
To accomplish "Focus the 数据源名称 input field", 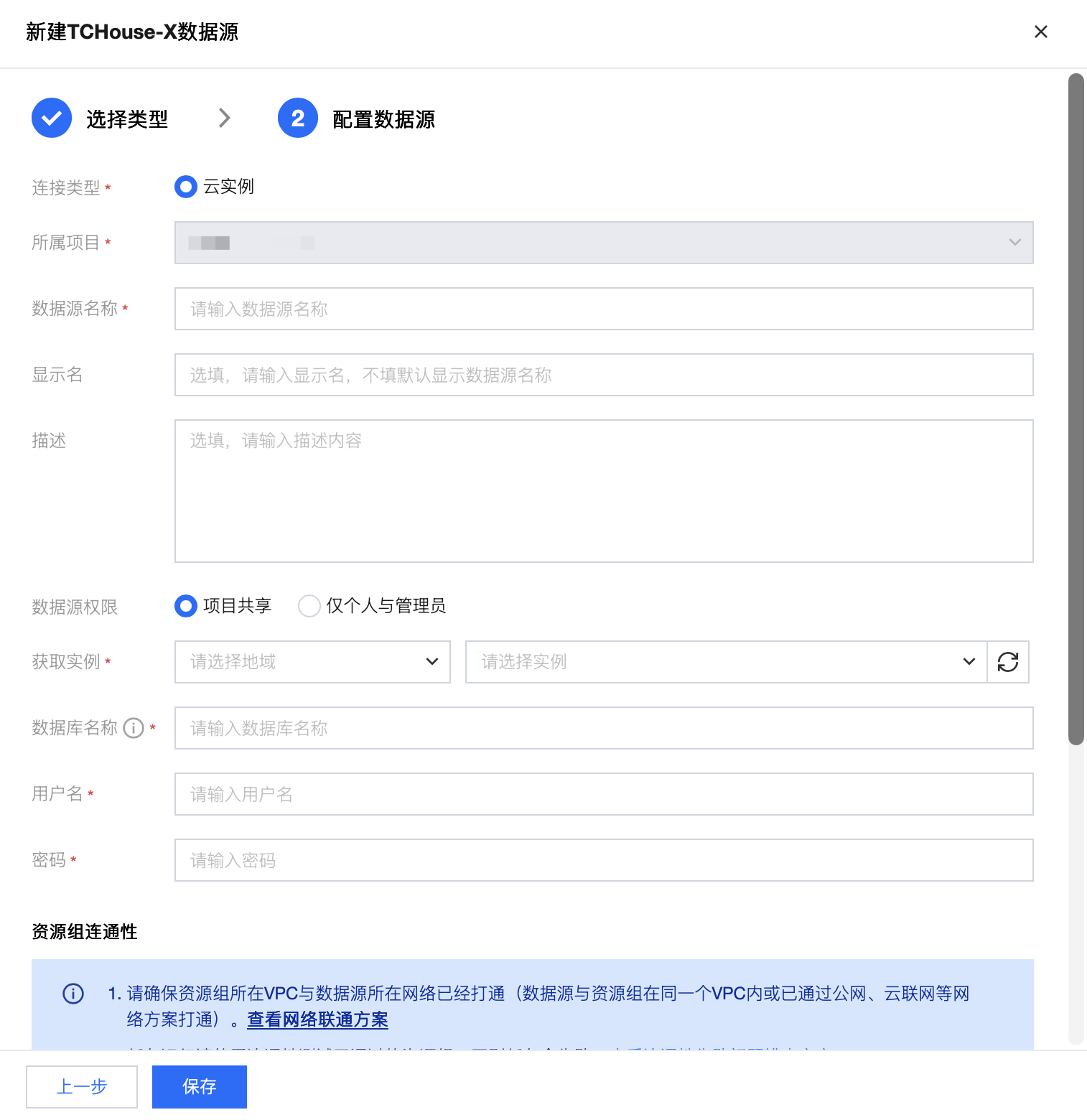I will click(x=604, y=309).
